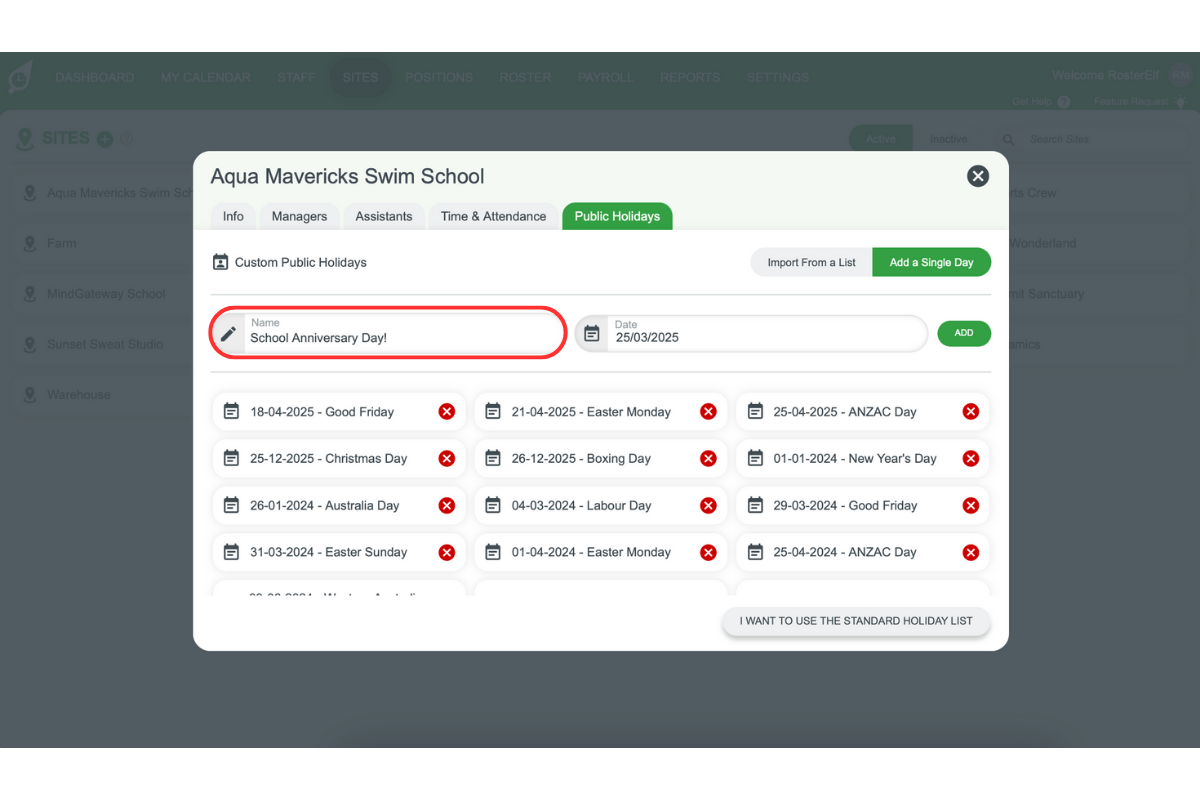1200x800 pixels.
Task: Click the Custom Public Holidays badge icon
Action: tap(221, 261)
